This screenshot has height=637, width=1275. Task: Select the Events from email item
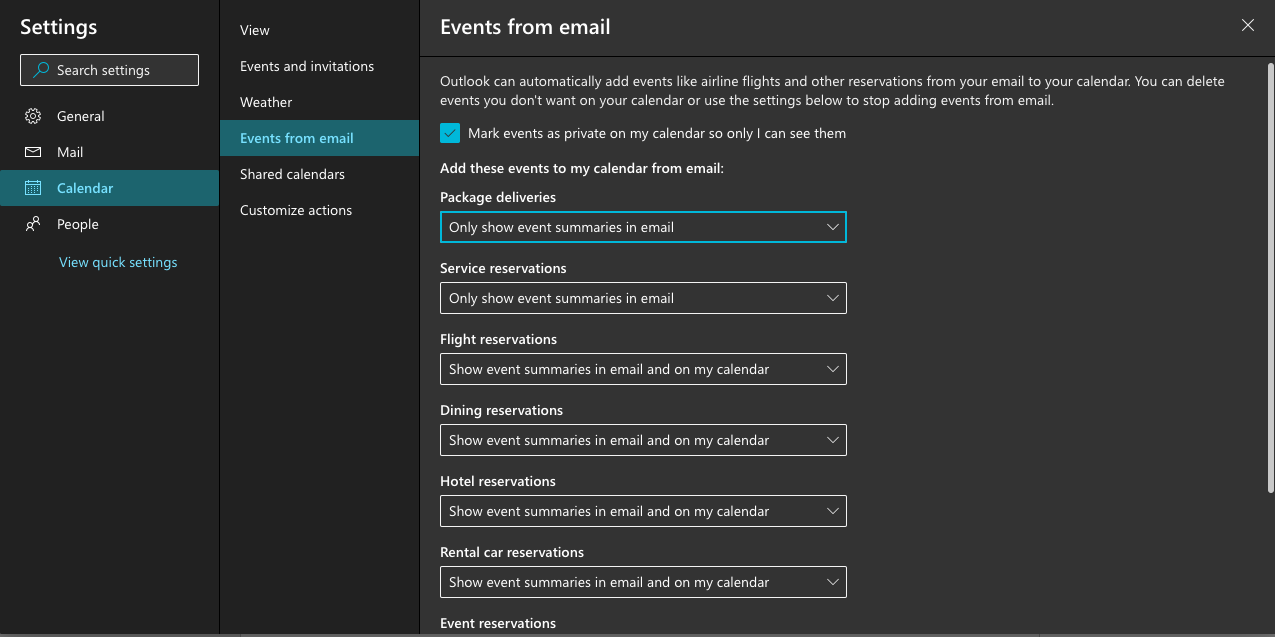[x=319, y=138]
